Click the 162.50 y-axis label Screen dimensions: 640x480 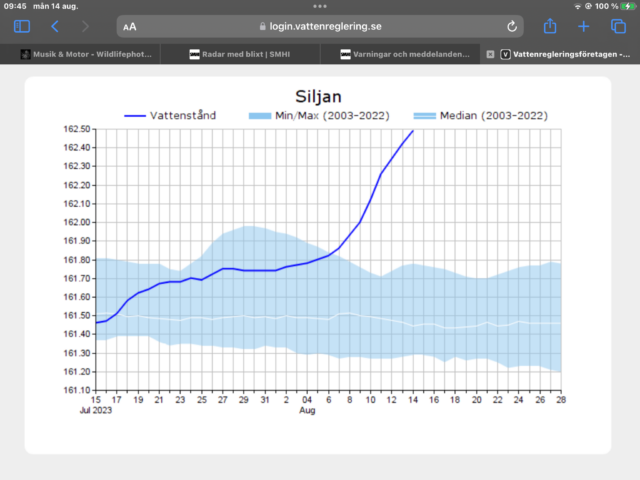pos(77,129)
